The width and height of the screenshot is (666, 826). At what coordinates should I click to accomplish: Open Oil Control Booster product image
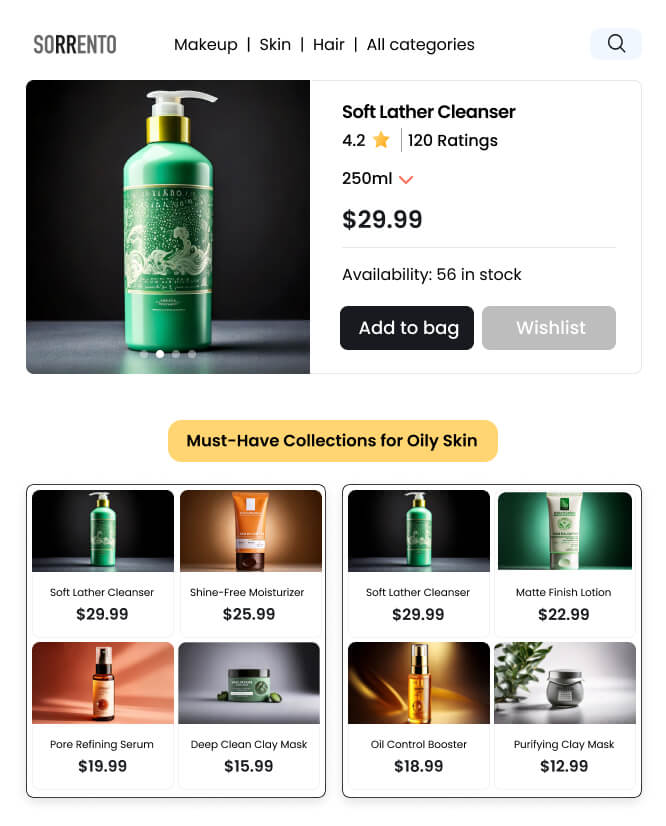point(419,683)
